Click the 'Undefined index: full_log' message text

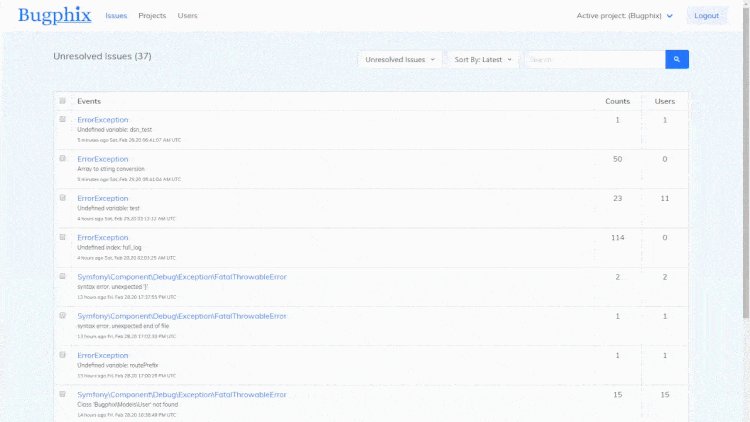(110, 247)
